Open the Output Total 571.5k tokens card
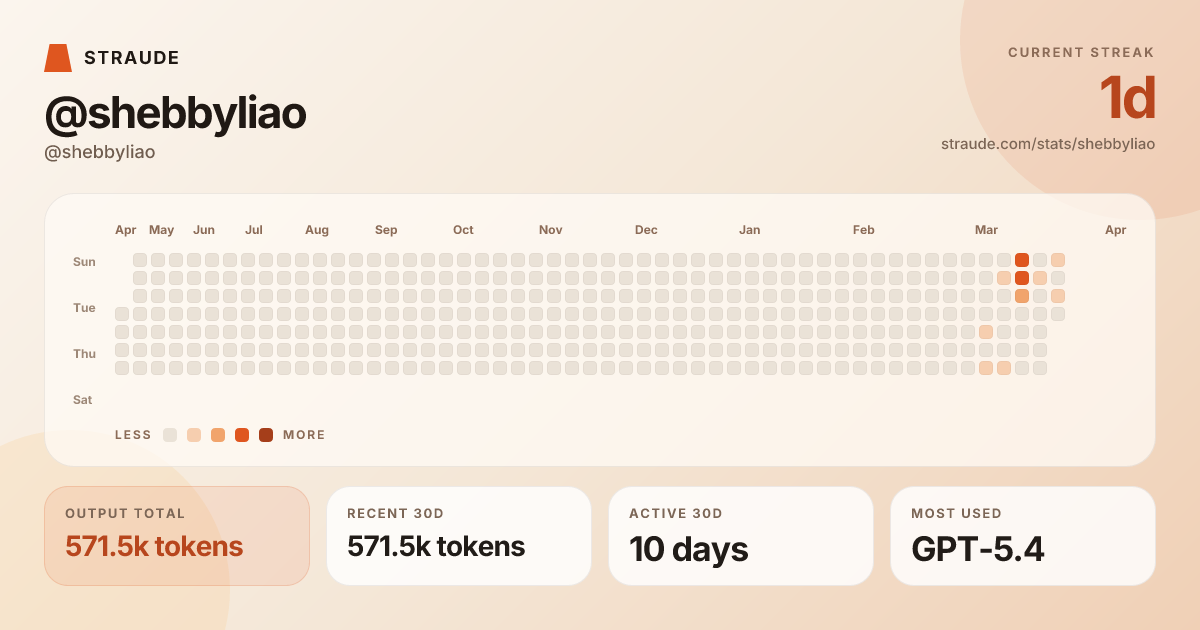 (177, 535)
